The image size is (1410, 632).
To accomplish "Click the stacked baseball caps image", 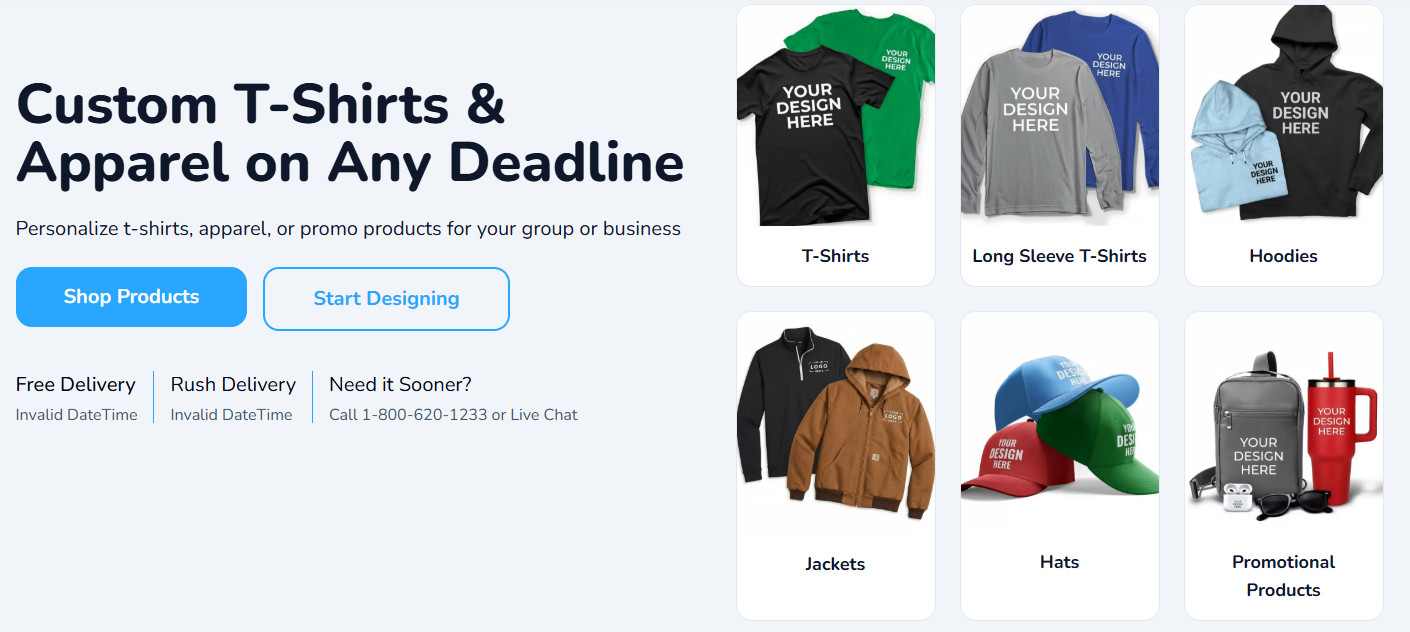I will (x=1059, y=430).
